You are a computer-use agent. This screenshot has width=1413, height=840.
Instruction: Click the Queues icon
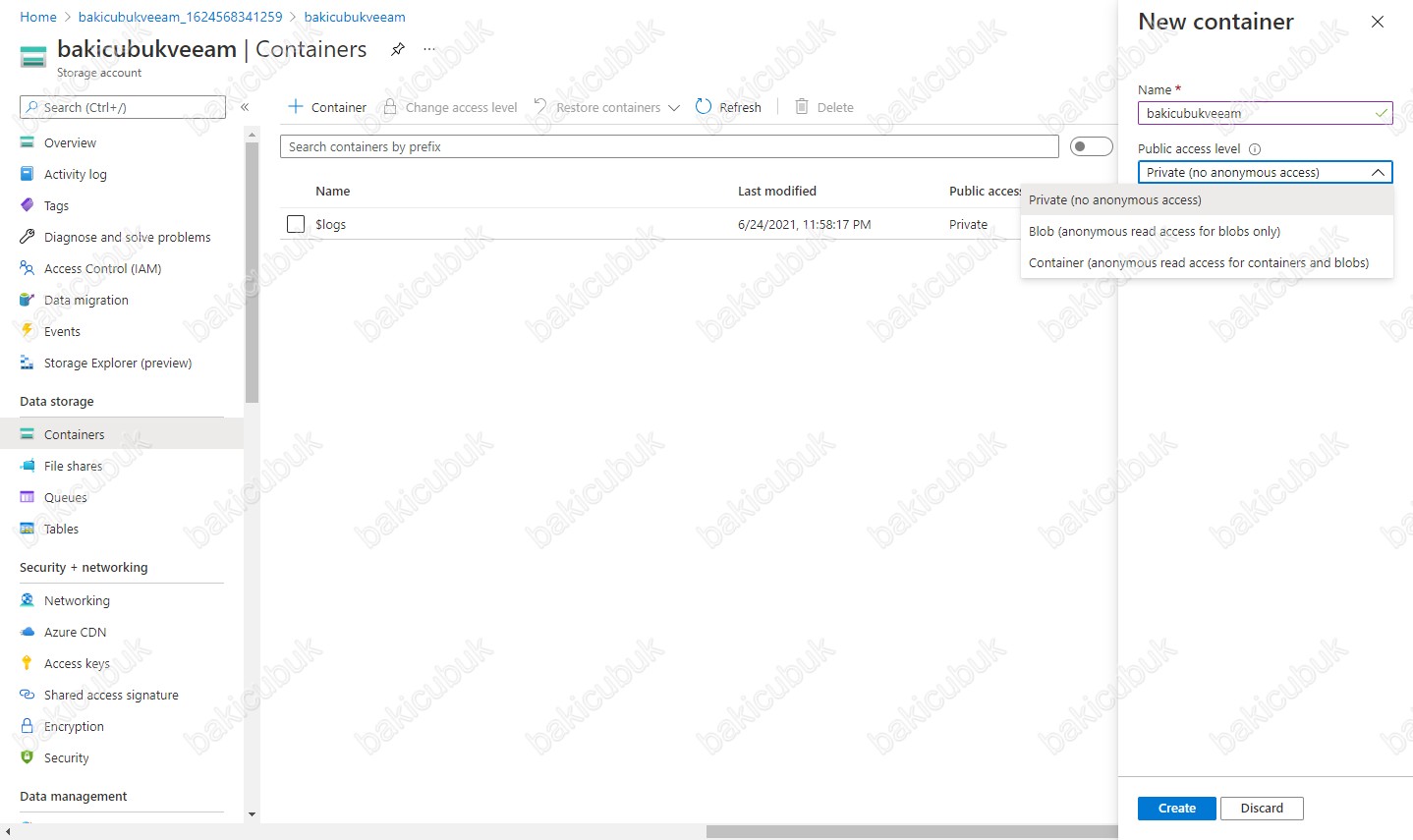click(x=28, y=497)
